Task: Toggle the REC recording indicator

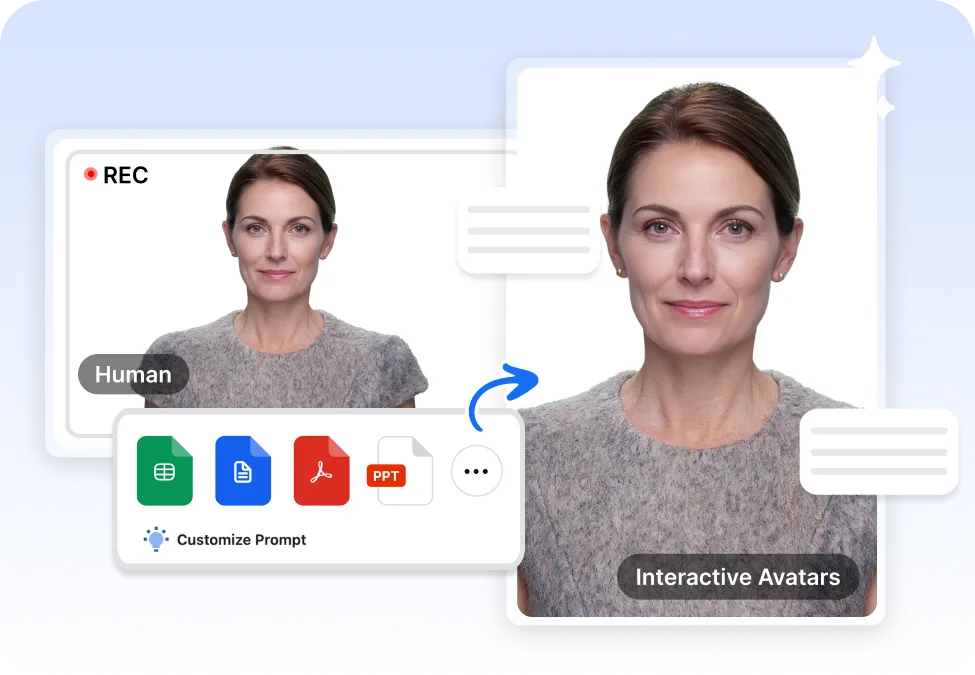Action: 116,174
